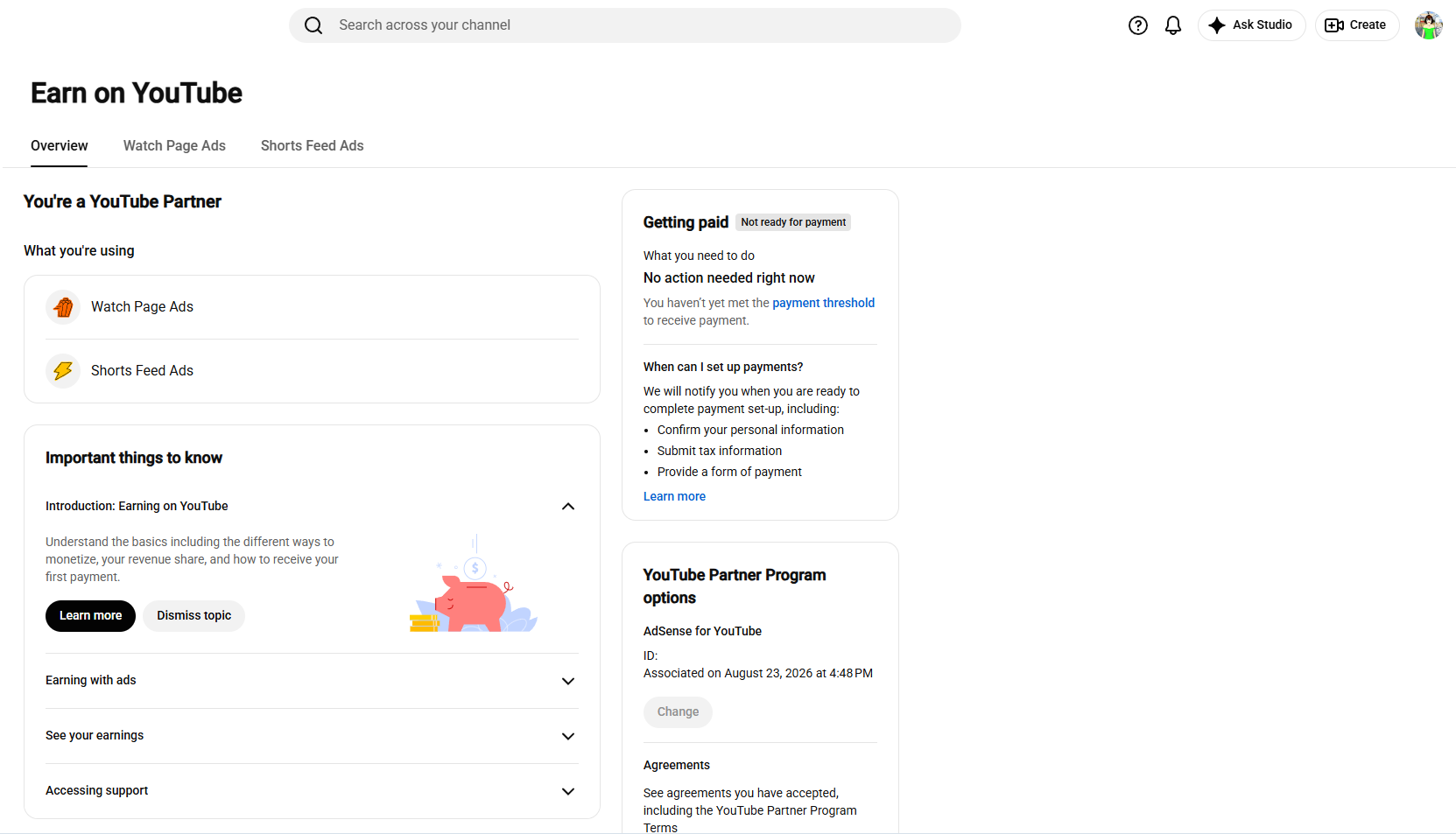Select the Shorts Feed Ads row text

(x=142, y=371)
